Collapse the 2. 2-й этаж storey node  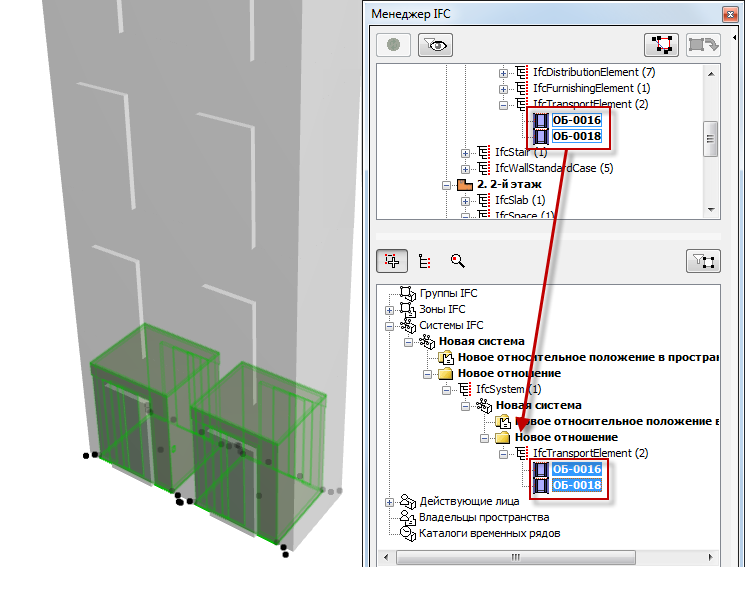point(446,185)
